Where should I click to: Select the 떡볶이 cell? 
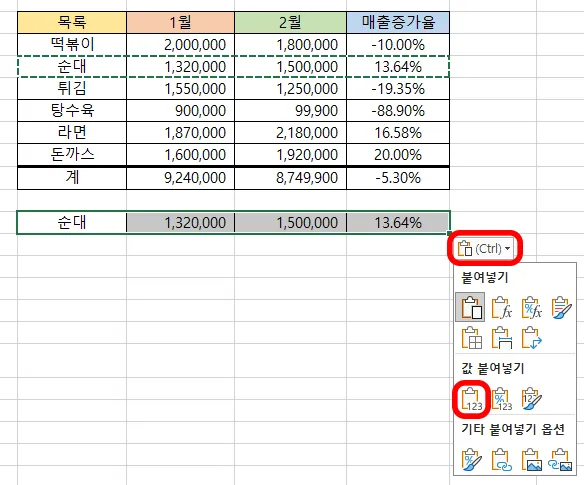coord(72,45)
